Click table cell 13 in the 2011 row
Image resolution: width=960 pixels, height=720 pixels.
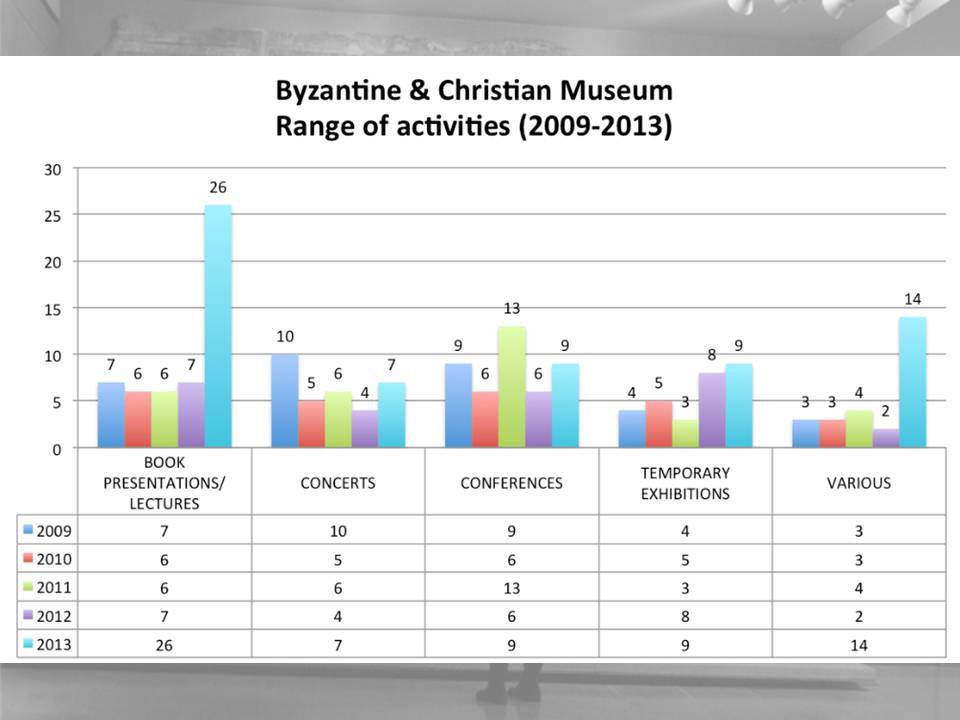(511, 588)
